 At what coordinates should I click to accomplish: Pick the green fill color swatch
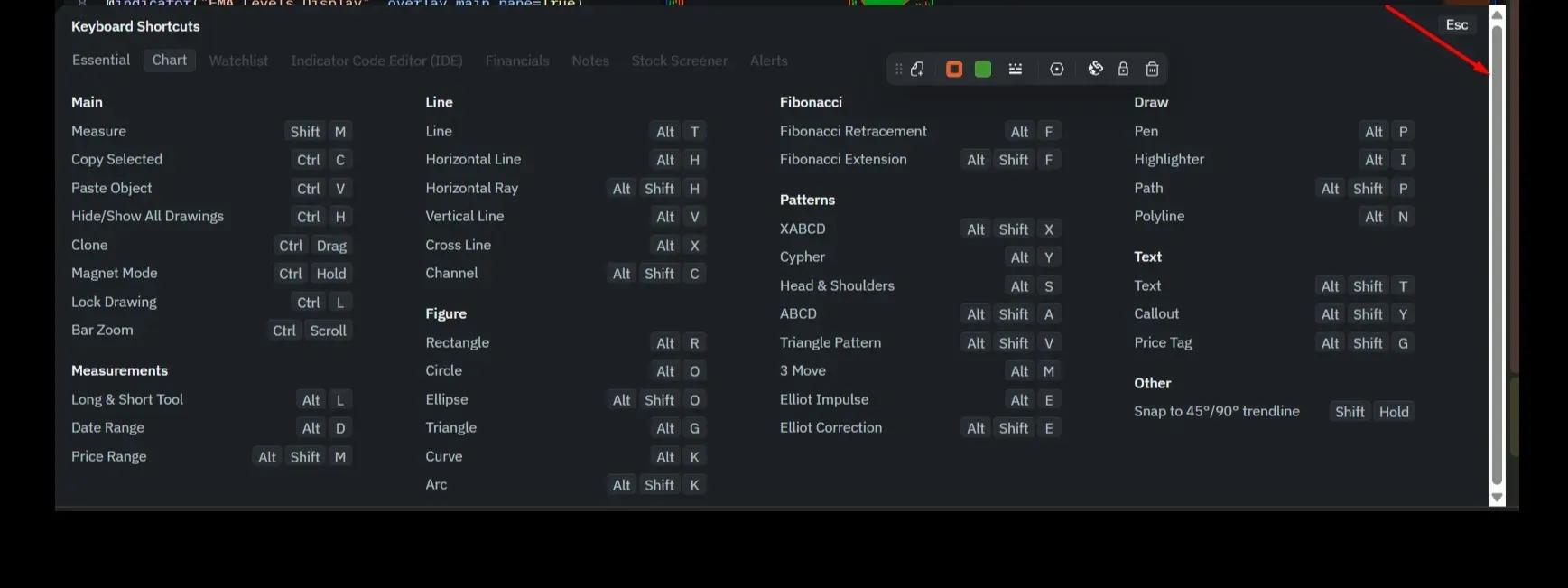(x=983, y=70)
